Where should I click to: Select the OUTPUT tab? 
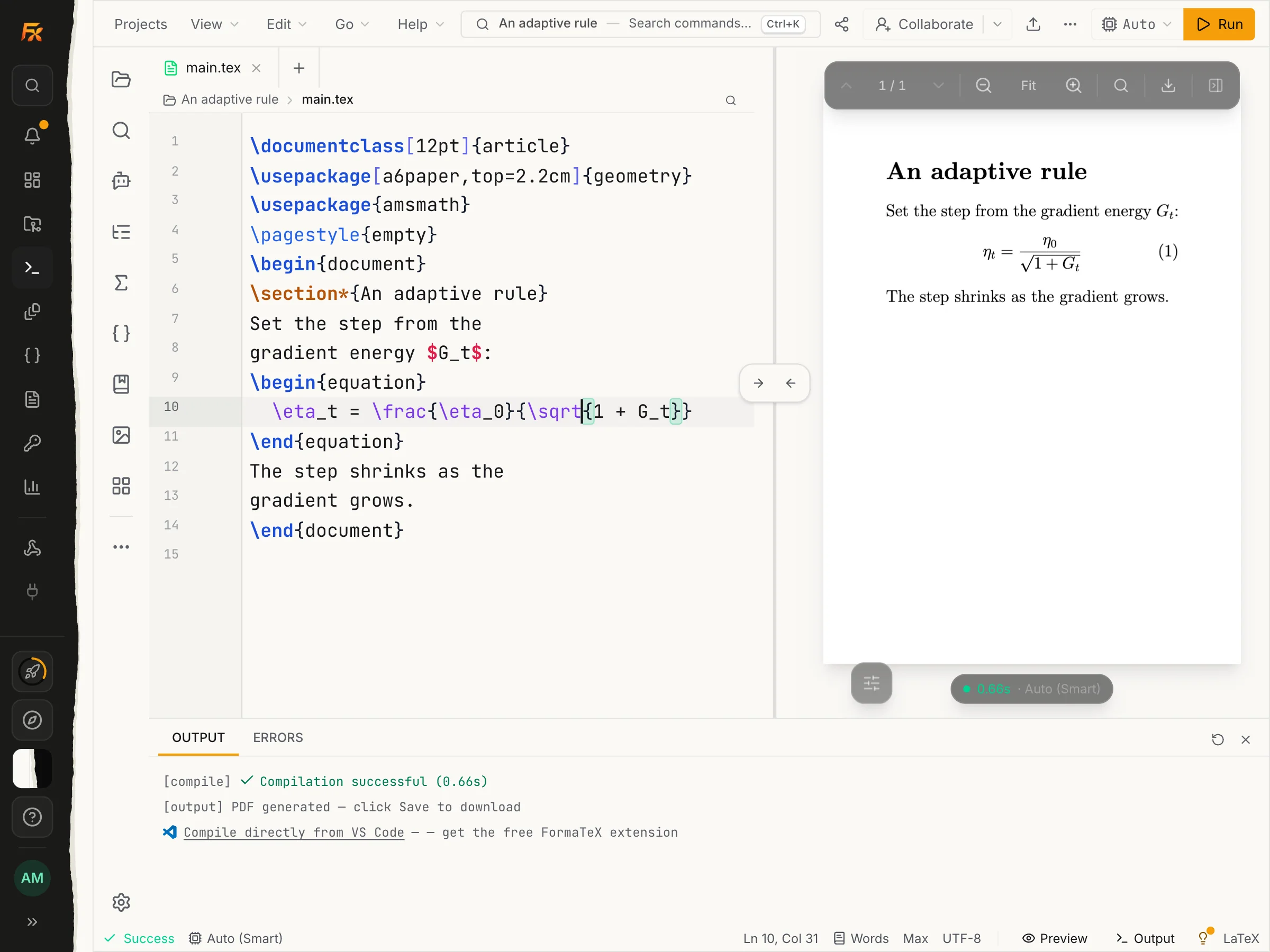pyautogui.click(x=198, y=737)
